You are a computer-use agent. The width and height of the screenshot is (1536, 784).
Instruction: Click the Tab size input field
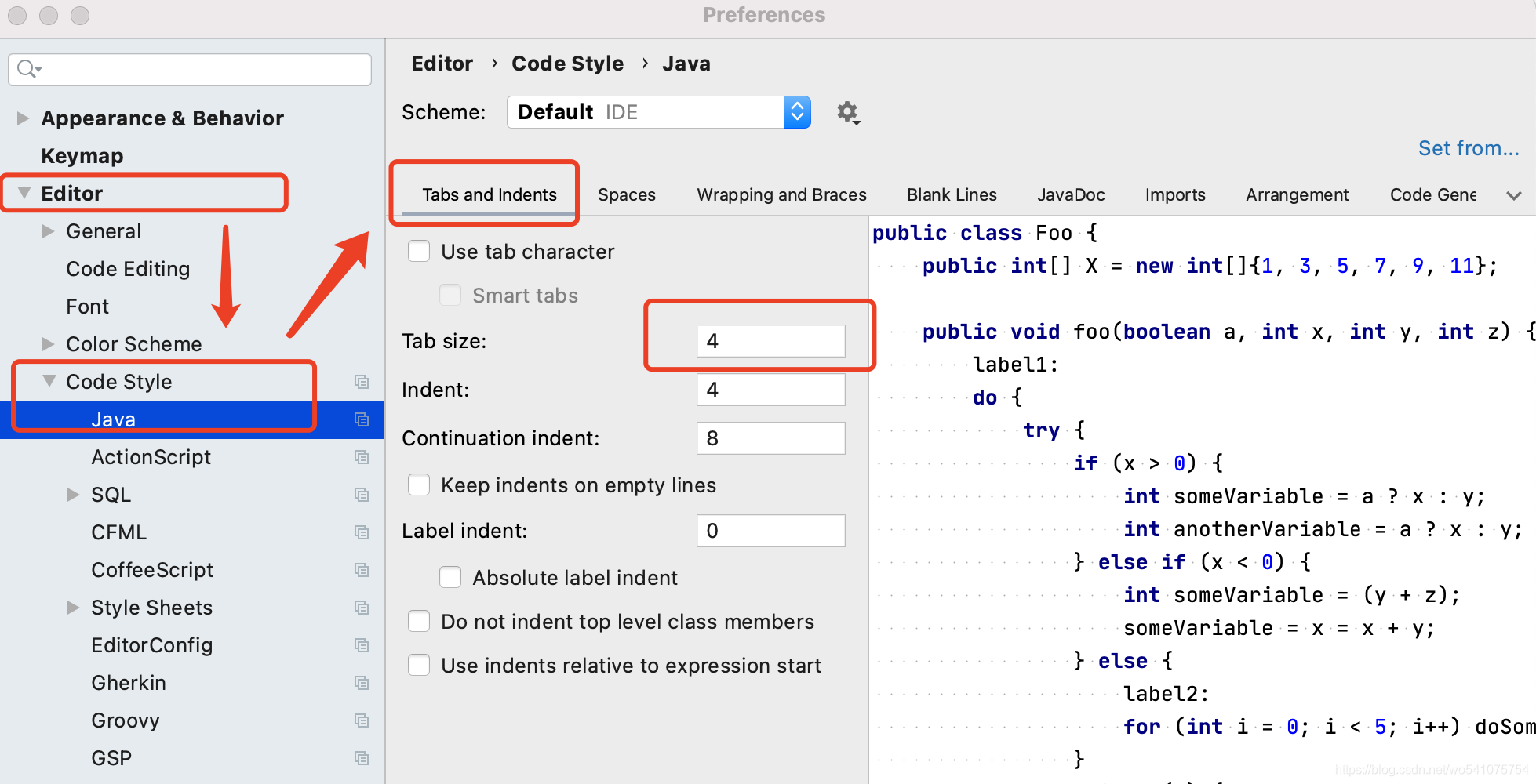(x=770, y=341)
